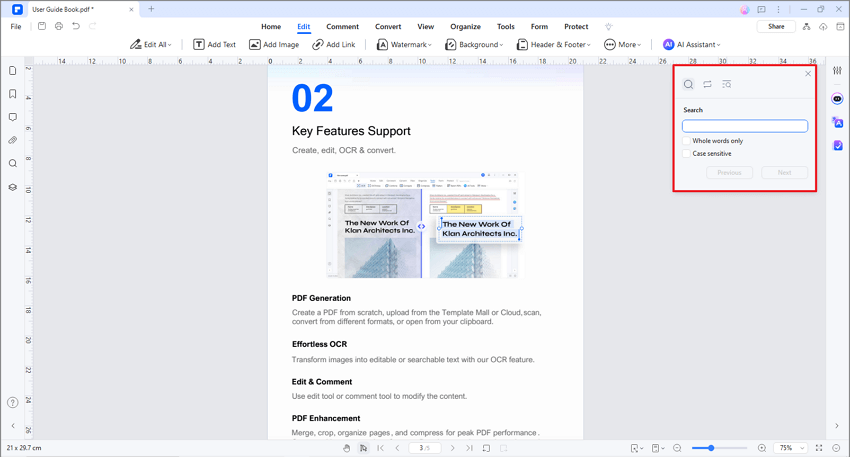
Task: Open the Translate sidebar icon
Action: (838, 123)
